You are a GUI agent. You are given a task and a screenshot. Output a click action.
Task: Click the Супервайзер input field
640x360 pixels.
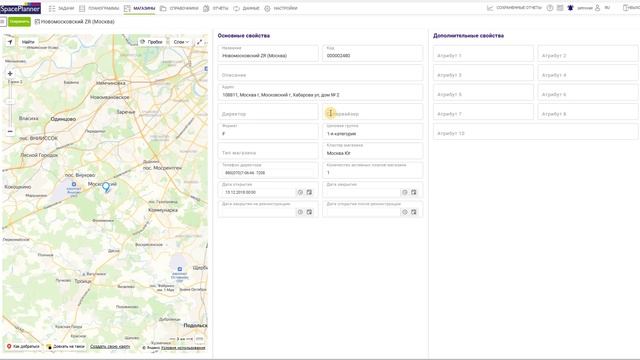[373, 112]
